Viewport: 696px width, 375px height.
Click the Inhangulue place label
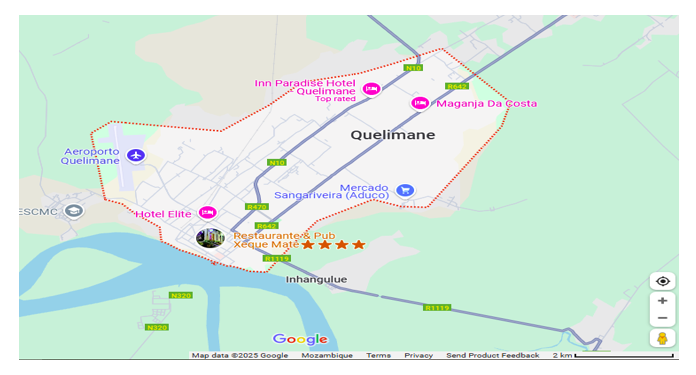tap(316, 280)
